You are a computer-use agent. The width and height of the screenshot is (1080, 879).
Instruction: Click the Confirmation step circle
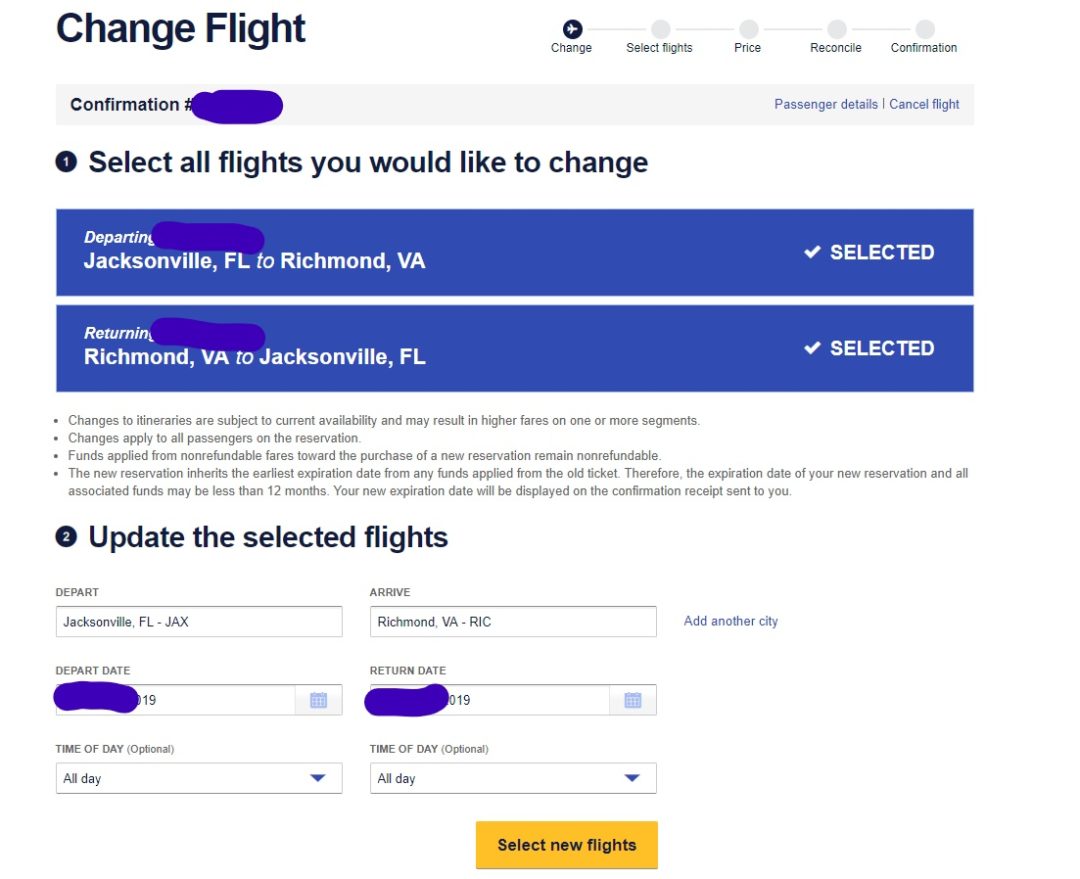(x=925, y=30)
